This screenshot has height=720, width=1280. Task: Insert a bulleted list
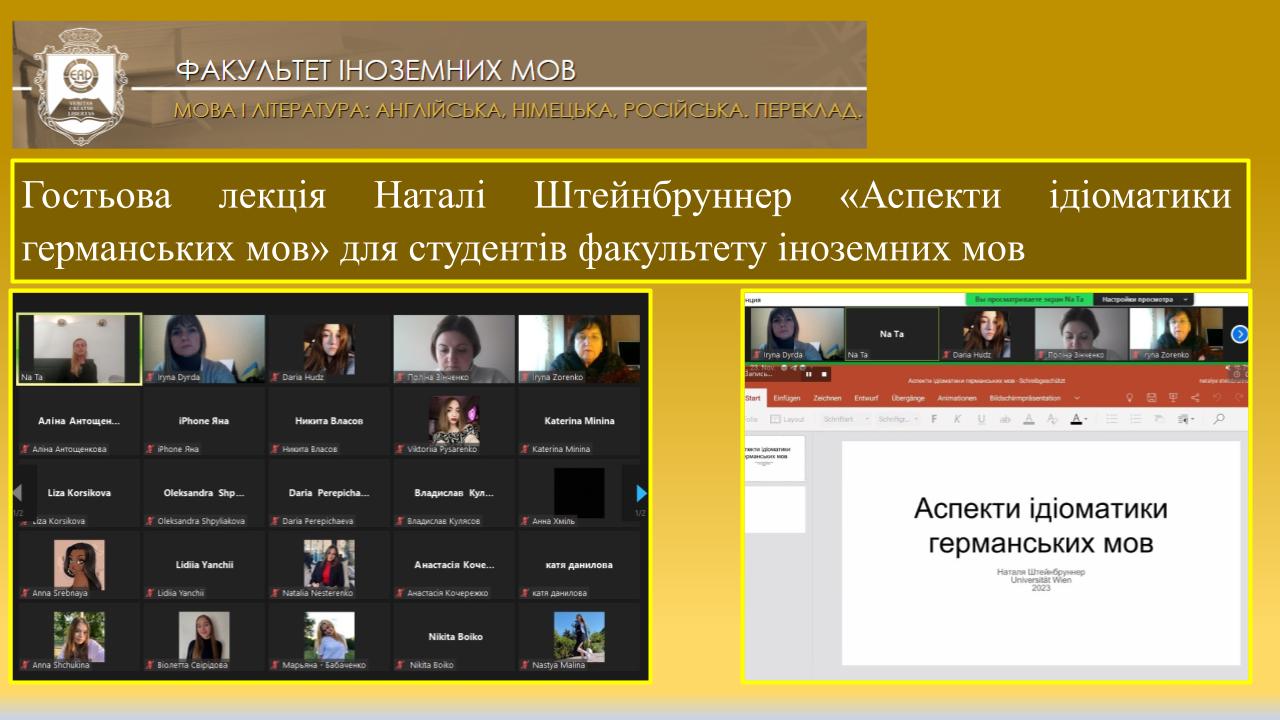[1112, 419]
